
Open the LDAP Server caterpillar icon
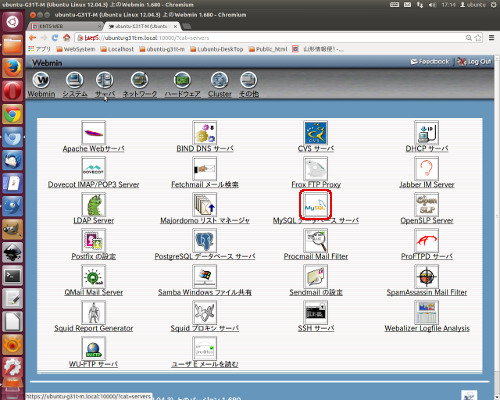(93, 204)
